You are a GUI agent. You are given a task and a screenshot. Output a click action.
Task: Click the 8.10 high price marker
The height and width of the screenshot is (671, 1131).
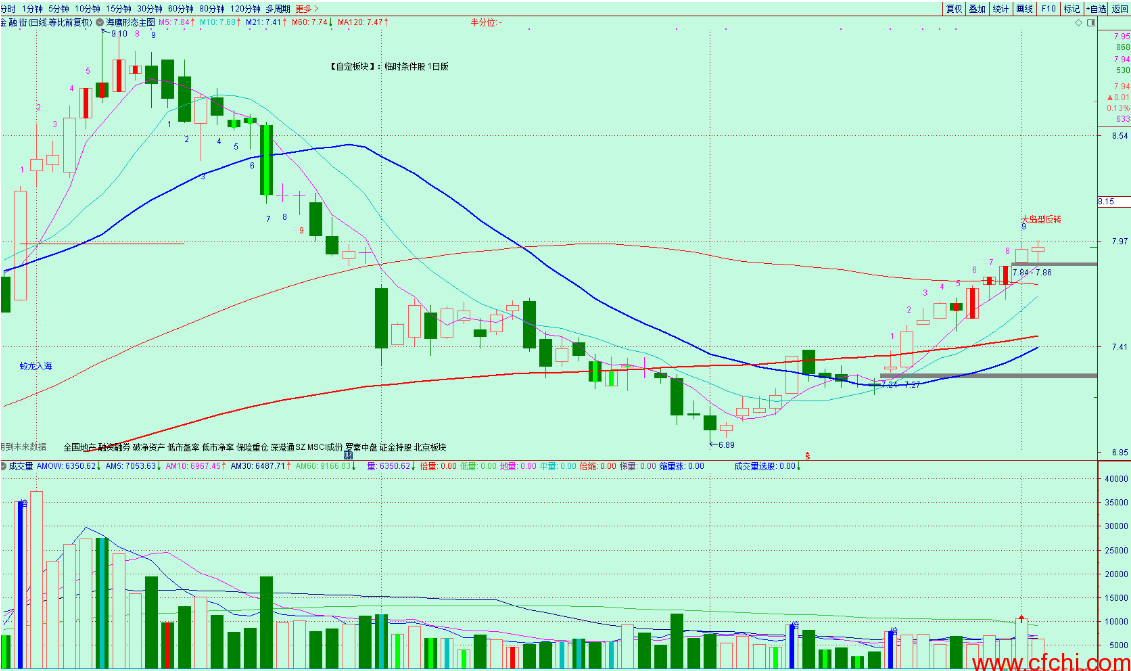(117, 34)
